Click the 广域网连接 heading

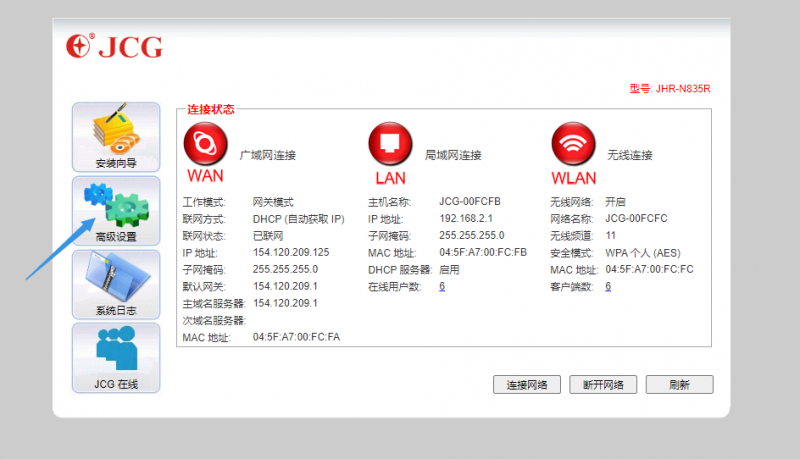pos(268,155)
